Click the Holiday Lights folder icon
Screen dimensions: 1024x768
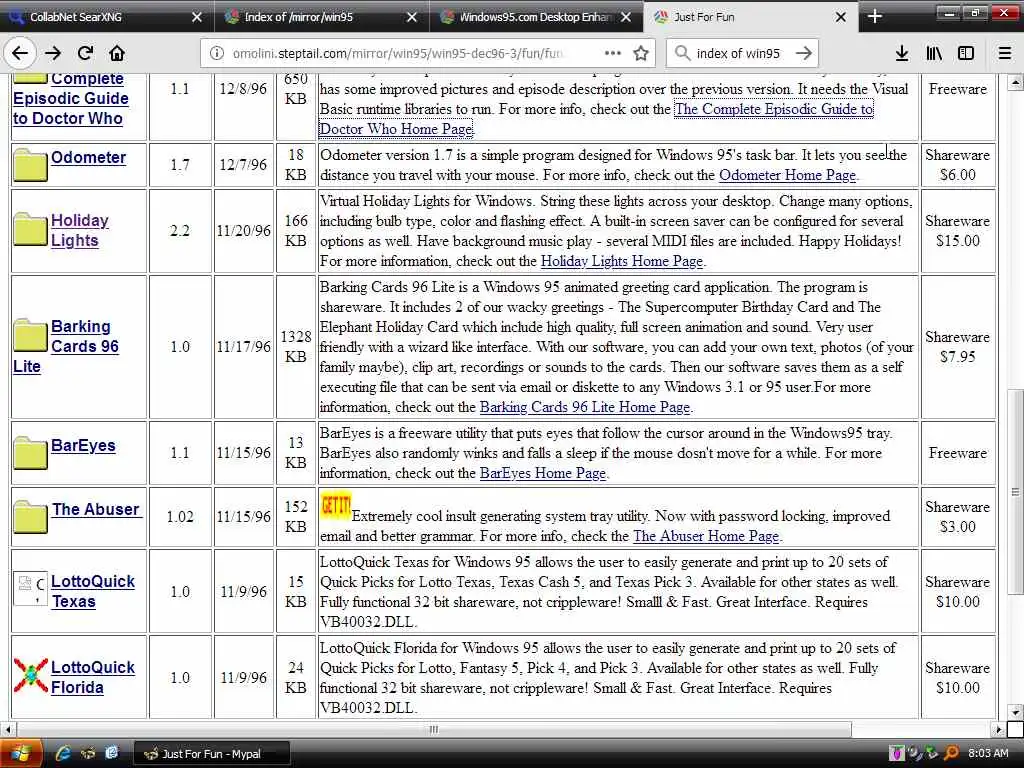pos(31,229)
